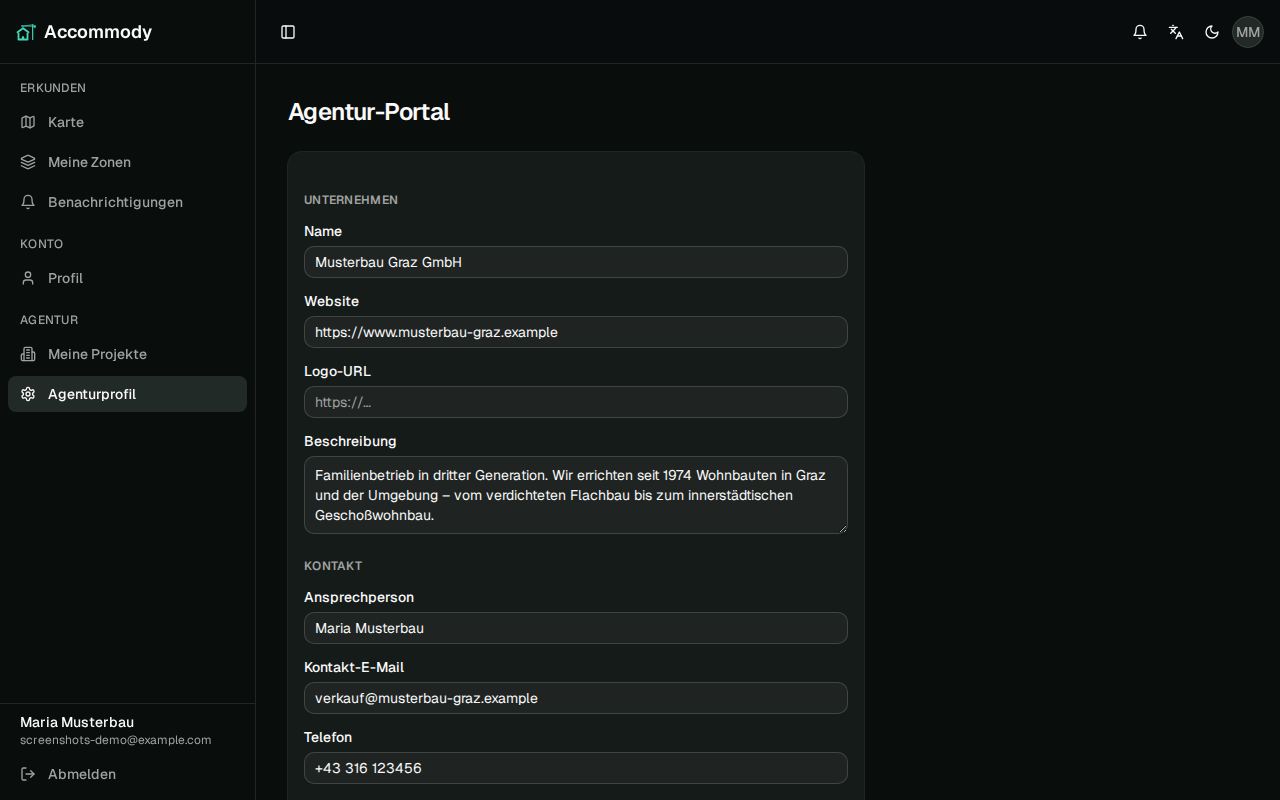Viewport: 1280px width, 800px height.
Task: Select Profil under Konto
Action: click(x=127, y=278)
